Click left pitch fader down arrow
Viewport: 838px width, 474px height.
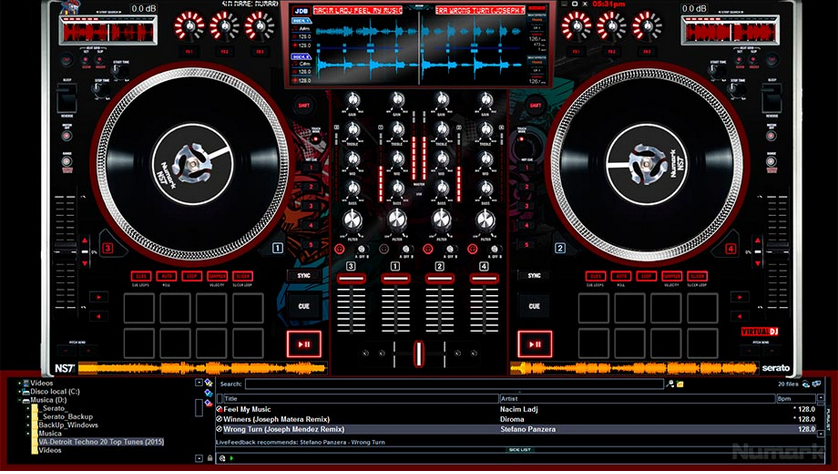coord(84,263)
